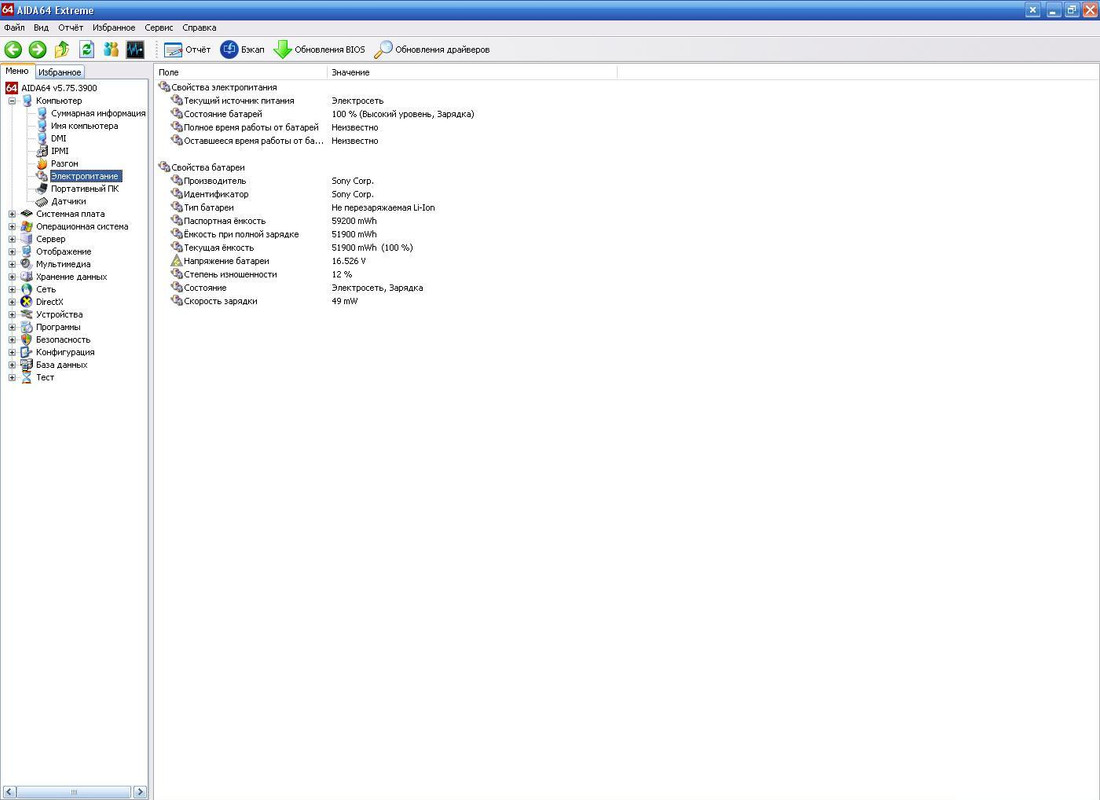Select Имя компьютера tree item

(x=84, y=126)
